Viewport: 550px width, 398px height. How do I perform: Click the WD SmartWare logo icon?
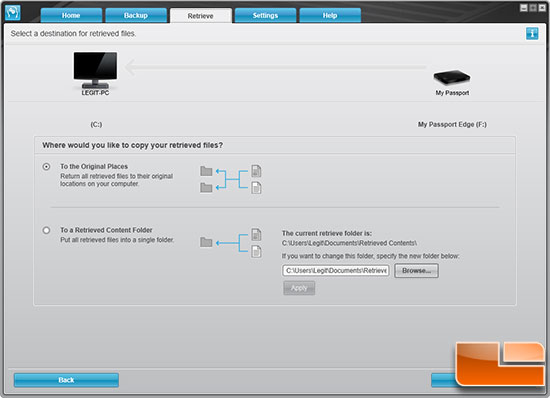(13, 13)
